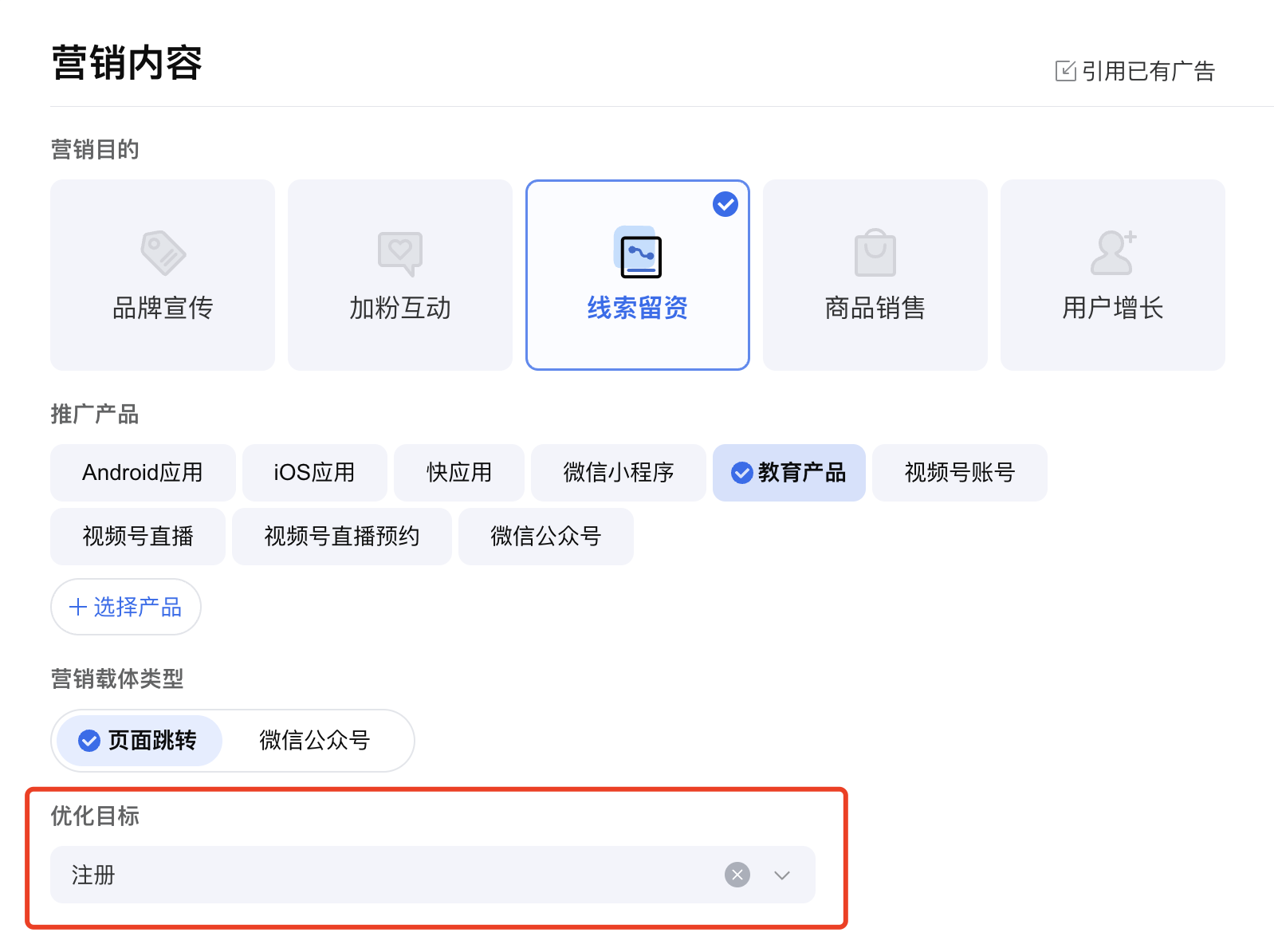Choose iOS应用 as product
The width and height of the screenshot is (1274, 952).
315,473
